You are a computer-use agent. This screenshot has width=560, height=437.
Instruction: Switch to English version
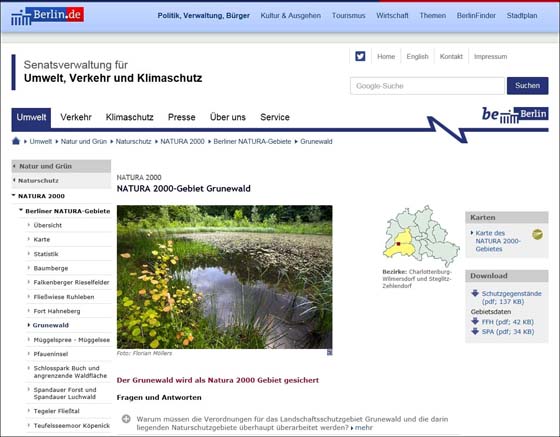417,56
